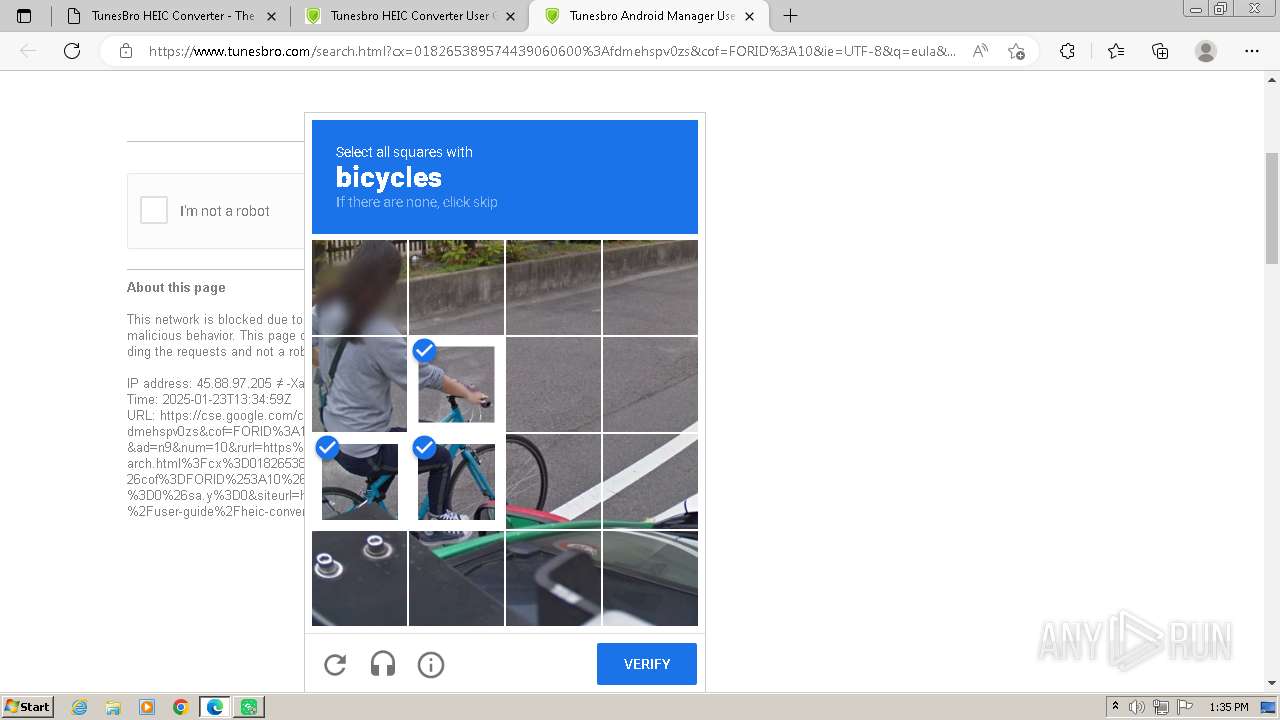The width and height of the screenshot is (1280, 720).
Task: Click the VERIFY button
Action: point(647,664)
